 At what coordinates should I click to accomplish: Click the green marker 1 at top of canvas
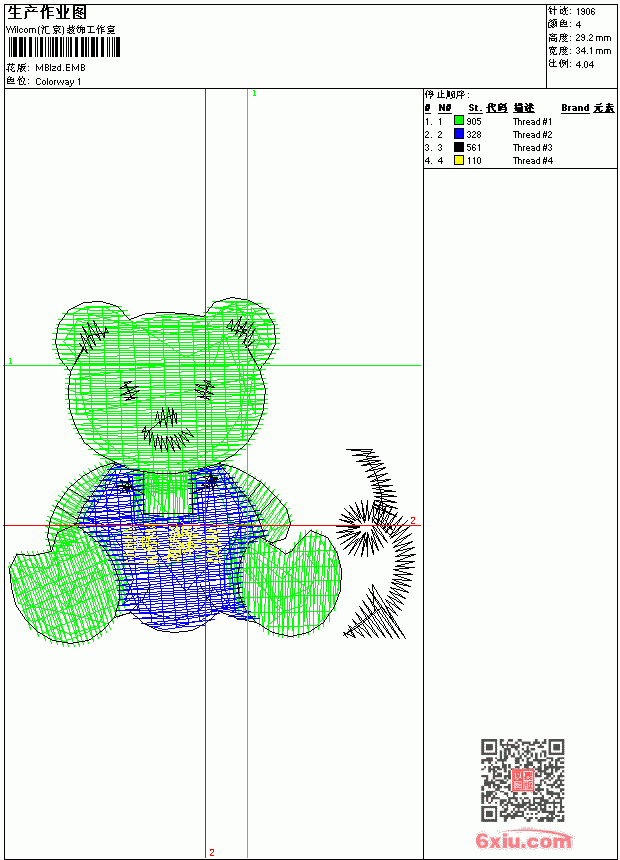tap(254, 94)
